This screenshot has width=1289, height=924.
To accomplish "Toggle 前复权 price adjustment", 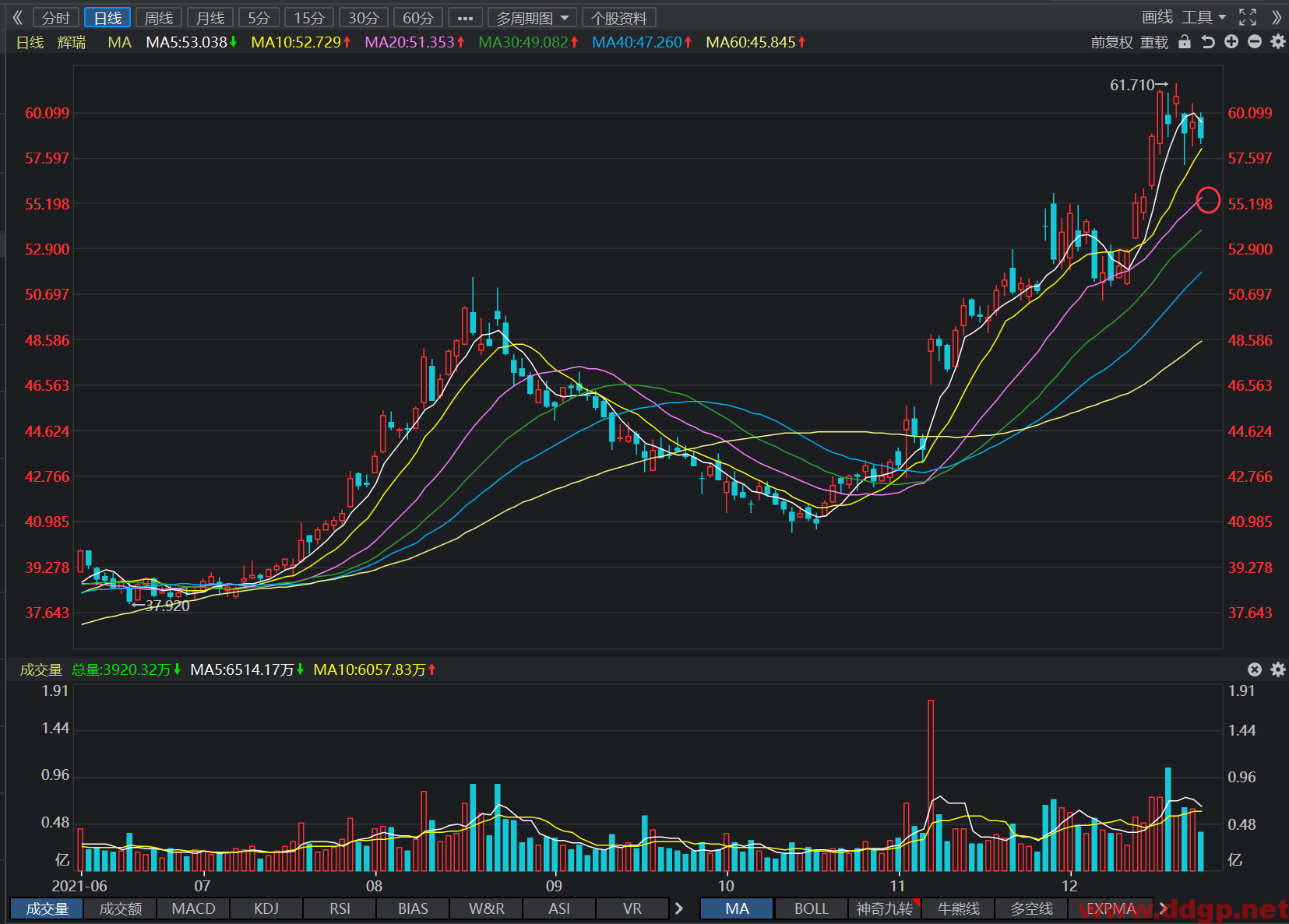I will pos(1111,42).
